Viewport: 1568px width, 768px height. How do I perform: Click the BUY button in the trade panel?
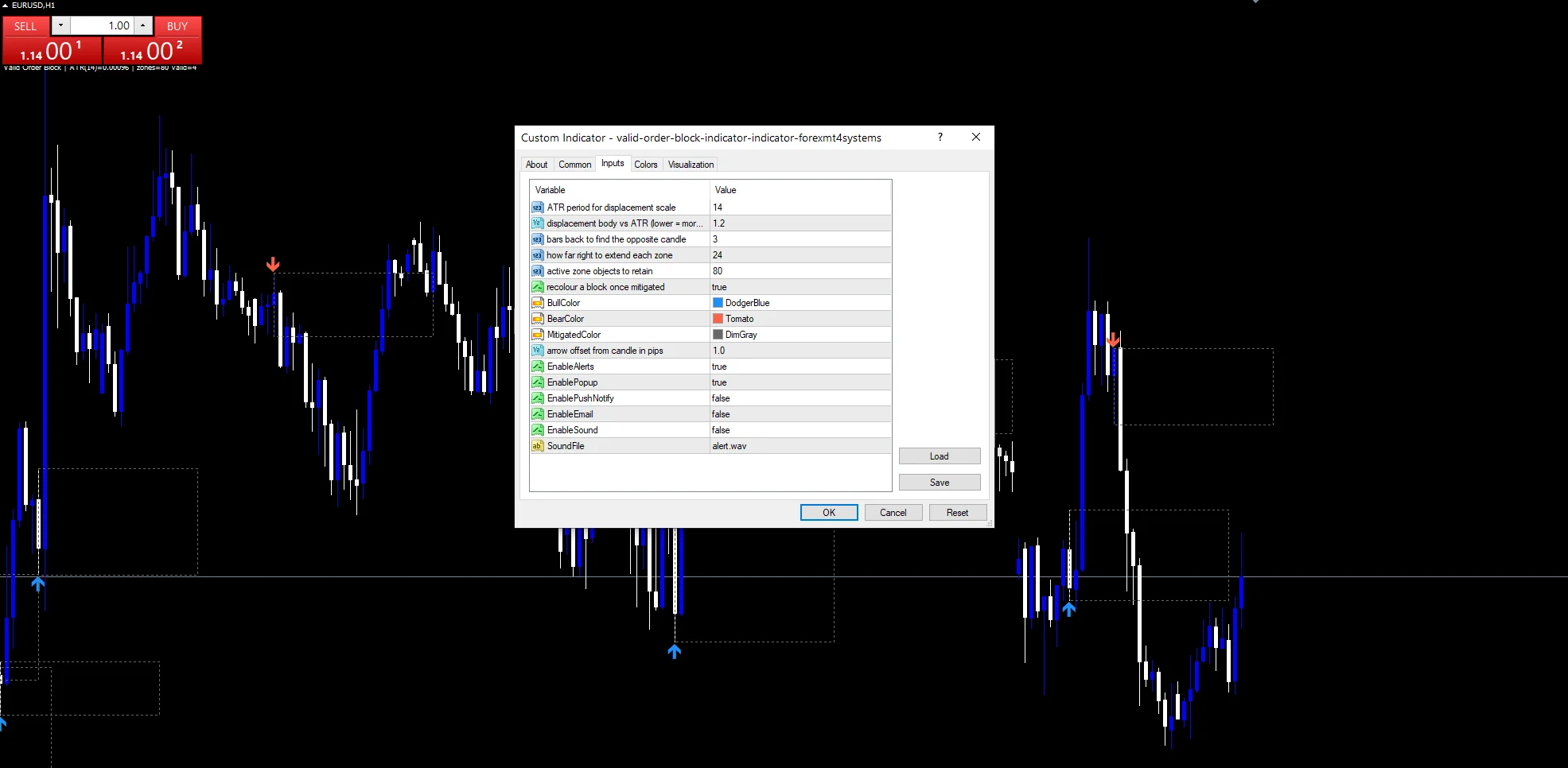[177, 26]
